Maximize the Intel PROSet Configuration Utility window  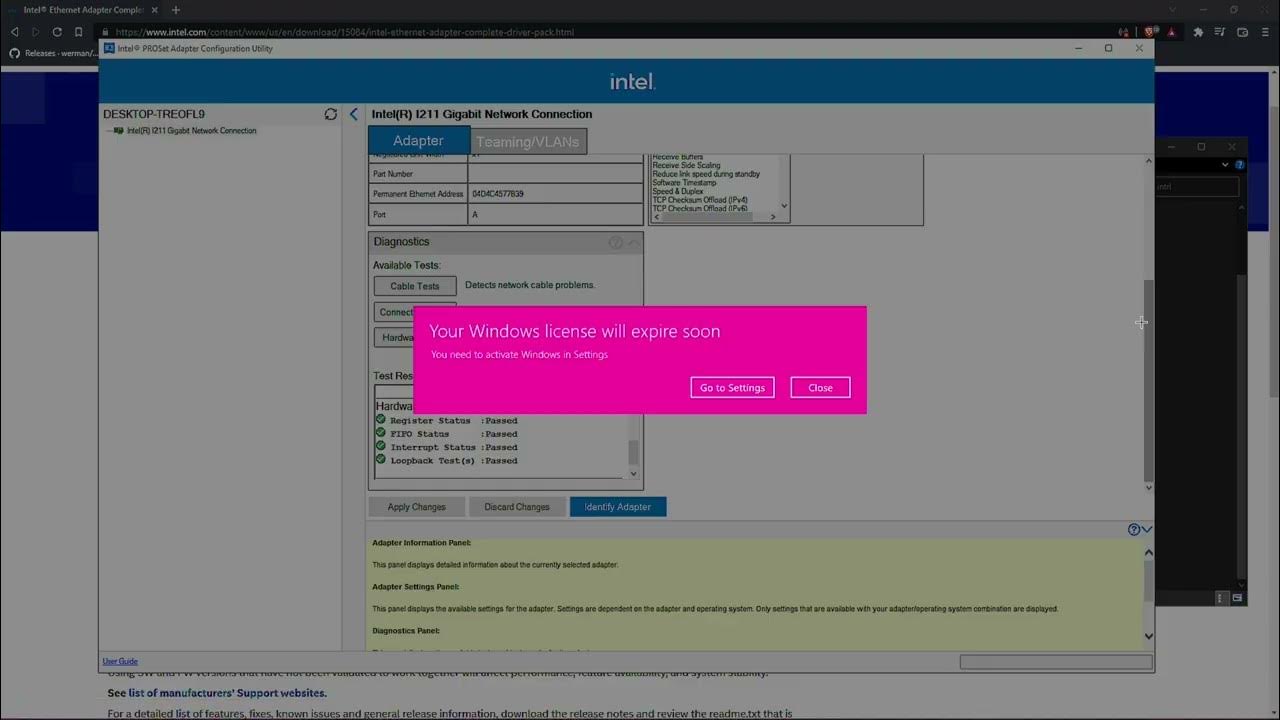pos(1108,48)
